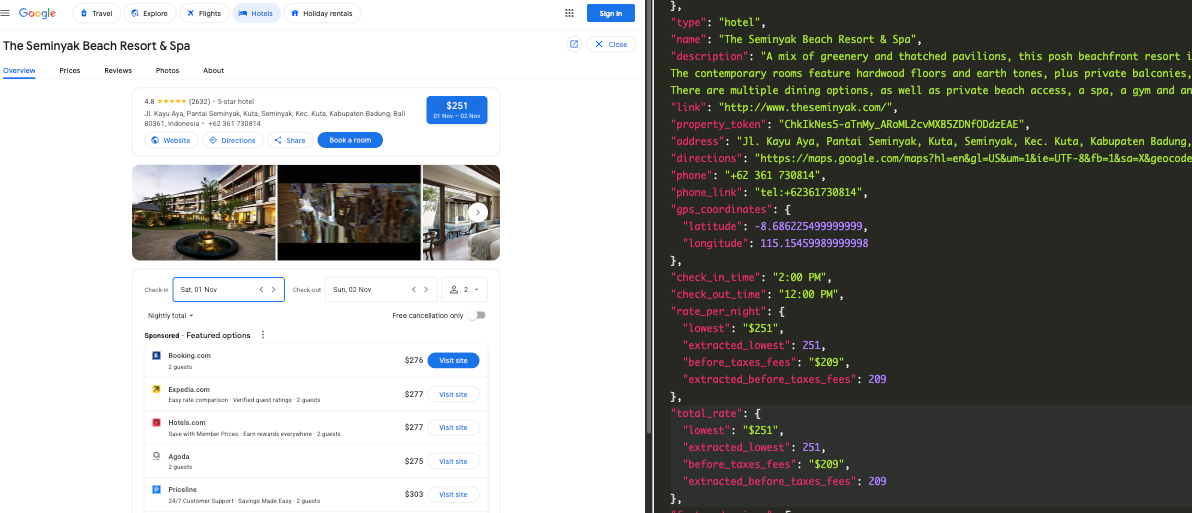This screenshot has height=513, width=1192.
Task: Advance check-in date with the next arrow
Action: 274,289
